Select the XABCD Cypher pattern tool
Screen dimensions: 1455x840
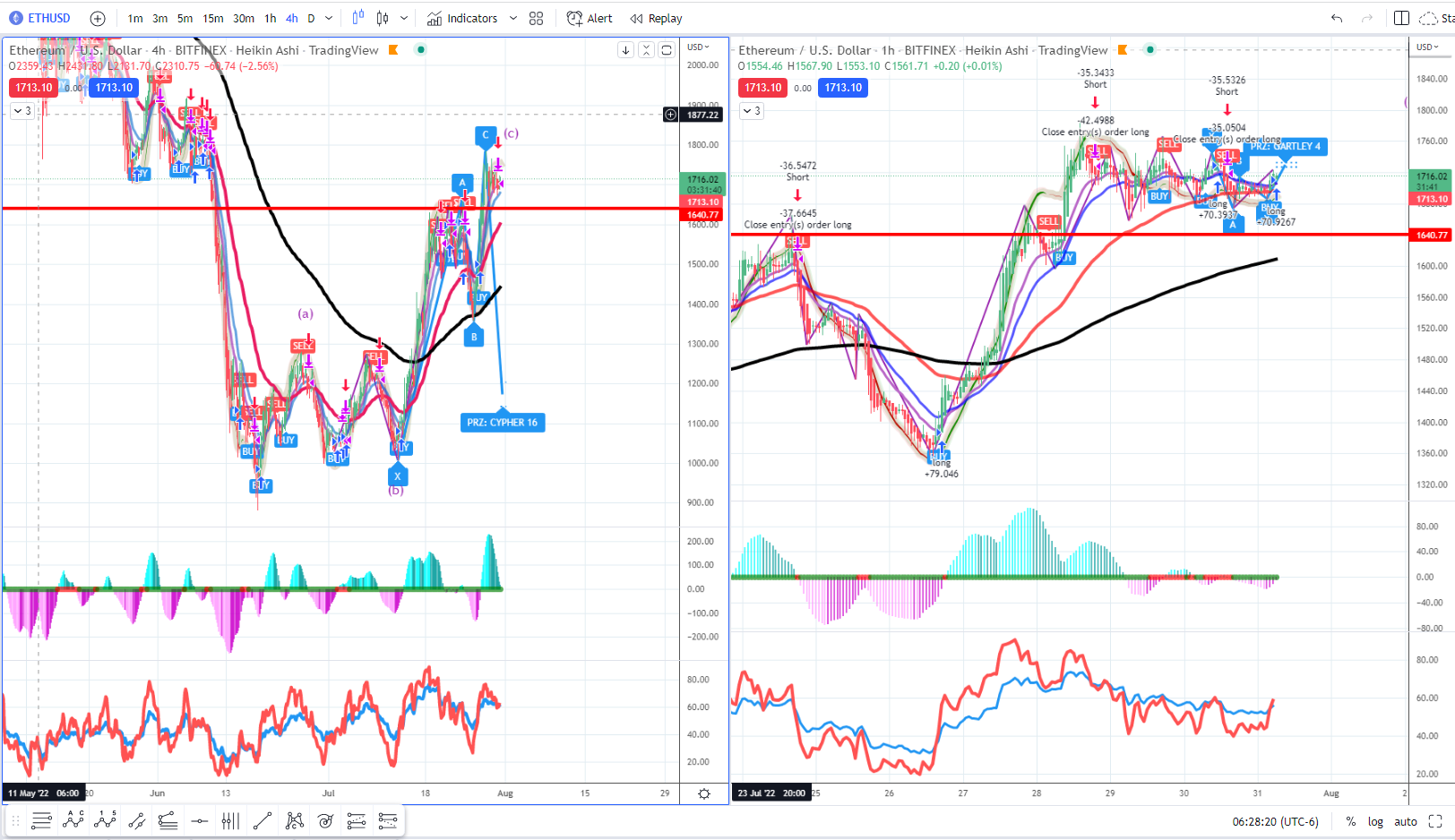(x=294, y=820)
